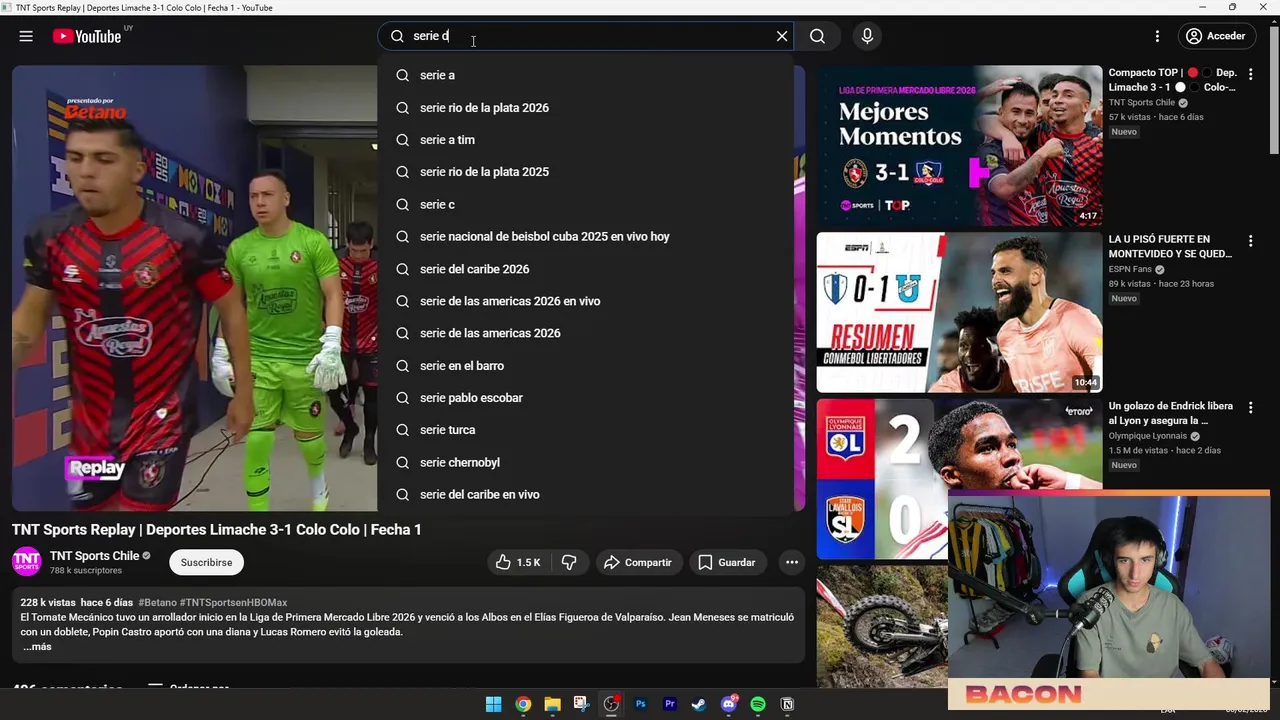The image size is (1280, 720).
Task: Select suggestion 'serie turca'
Action: [585, 430]
